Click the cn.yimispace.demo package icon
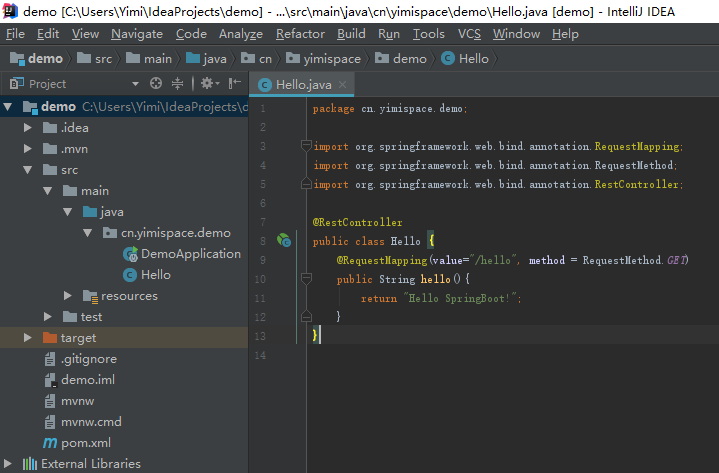The width and height of the screenshot is (719, 473). pyautogui.click(x=110, y=233)
